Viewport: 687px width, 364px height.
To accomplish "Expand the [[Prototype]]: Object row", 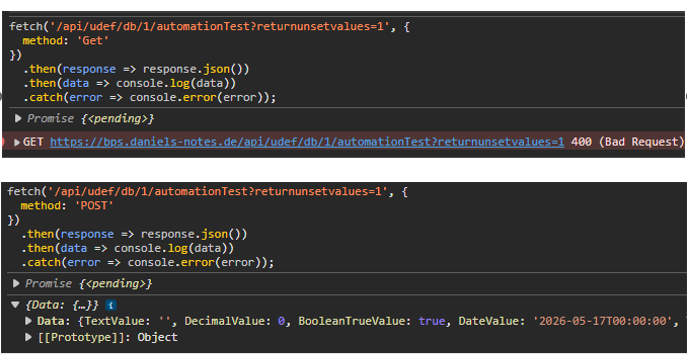I will click(x=28, y=337).
